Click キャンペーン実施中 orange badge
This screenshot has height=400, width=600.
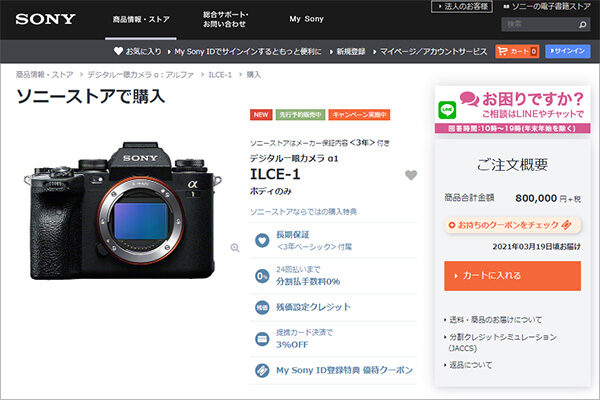pyautogui.click(x=359, y=114)
